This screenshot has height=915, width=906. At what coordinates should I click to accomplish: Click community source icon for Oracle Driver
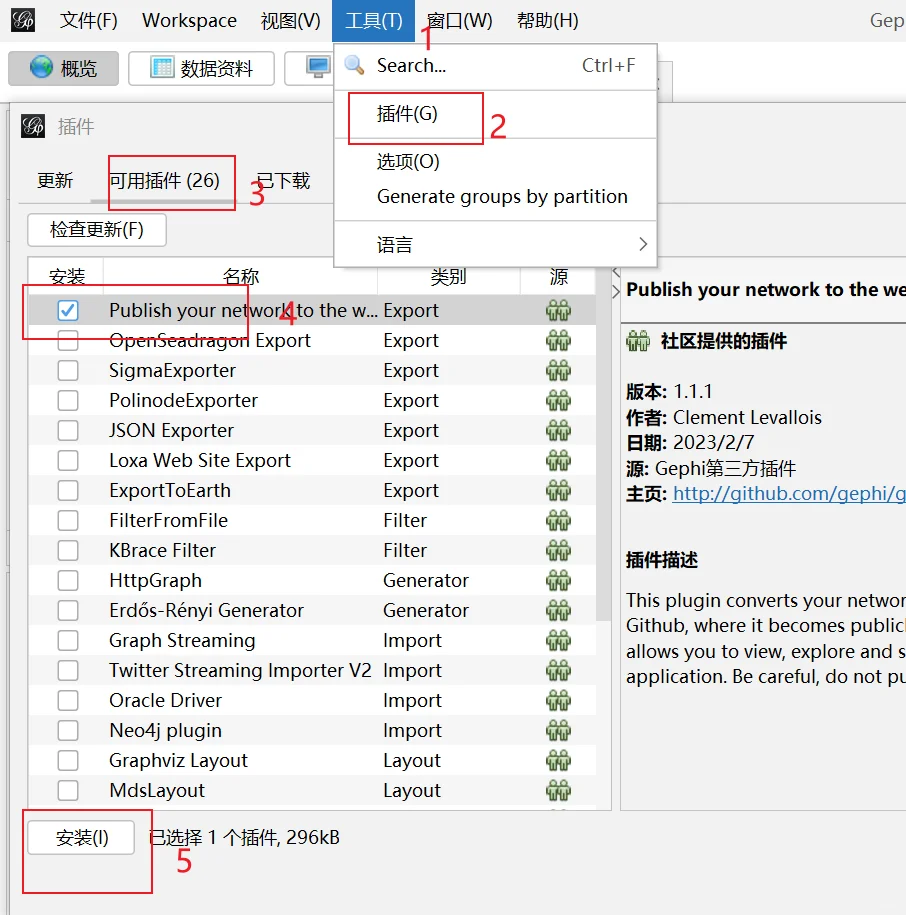(558, 700)
